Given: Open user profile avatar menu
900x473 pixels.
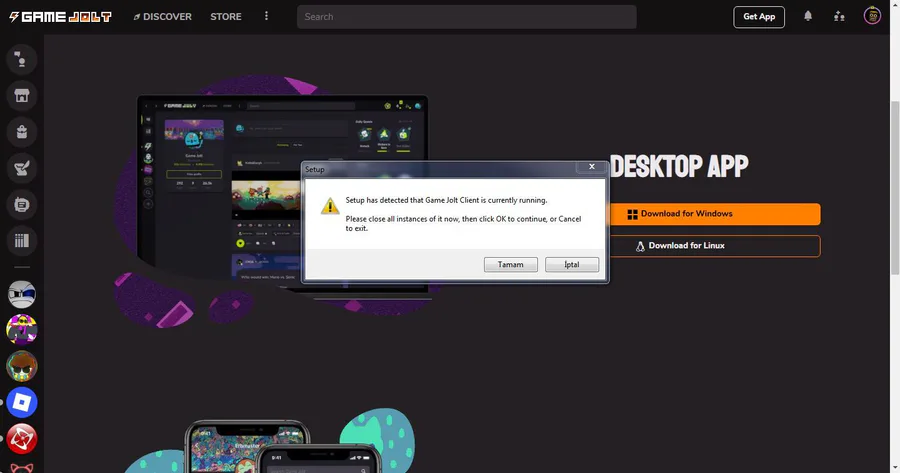Looking at the screenshot, I should tap(872, 15).
